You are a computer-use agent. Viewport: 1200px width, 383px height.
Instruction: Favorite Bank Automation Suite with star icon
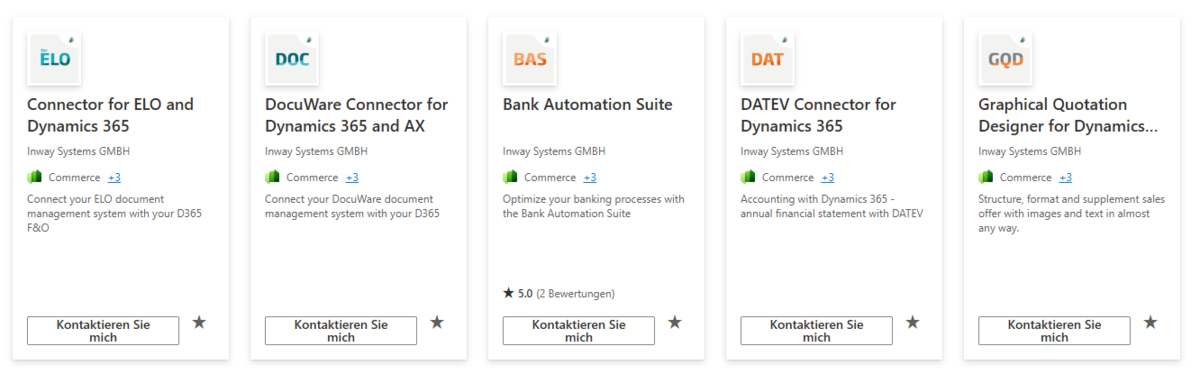click(x=675, y=322)
